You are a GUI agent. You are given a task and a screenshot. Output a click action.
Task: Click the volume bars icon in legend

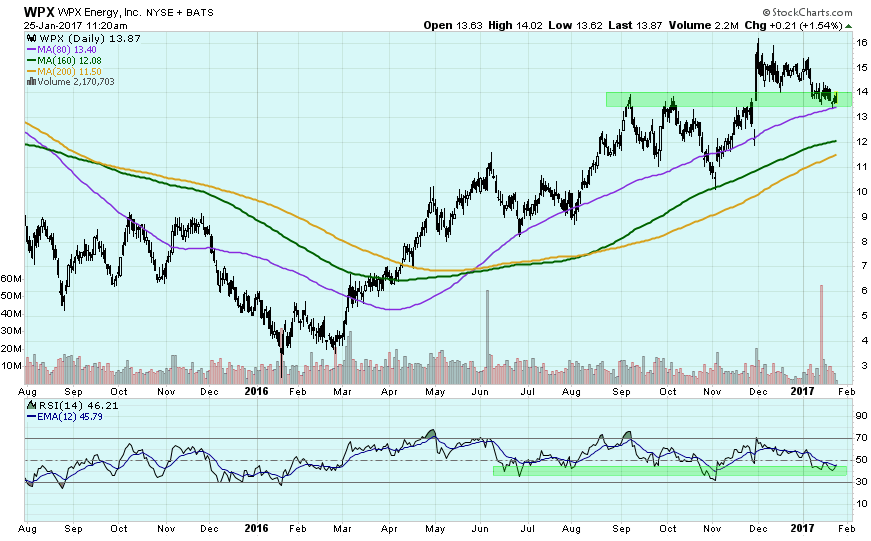pos(32,82)
